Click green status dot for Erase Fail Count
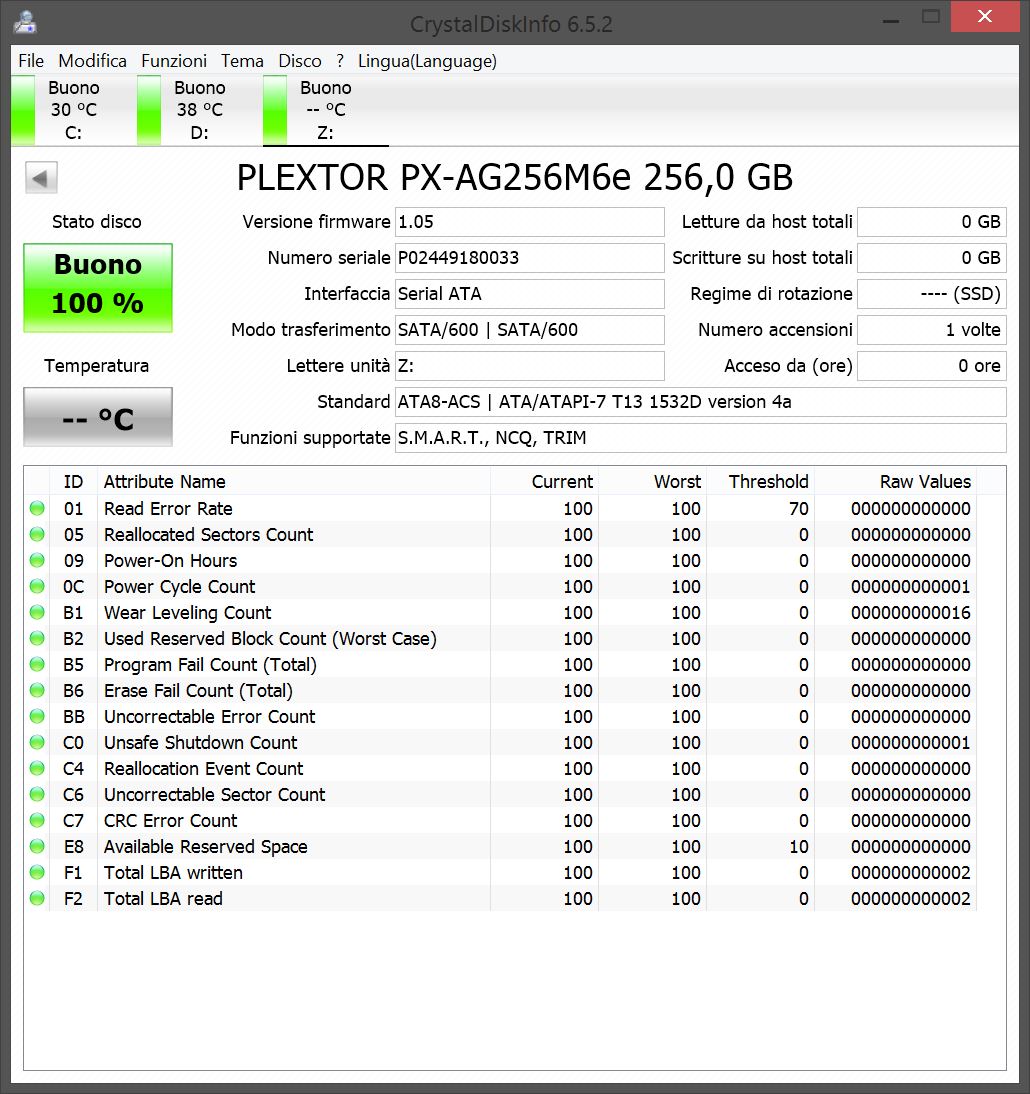1030x1094 pixels. [37, 691]
